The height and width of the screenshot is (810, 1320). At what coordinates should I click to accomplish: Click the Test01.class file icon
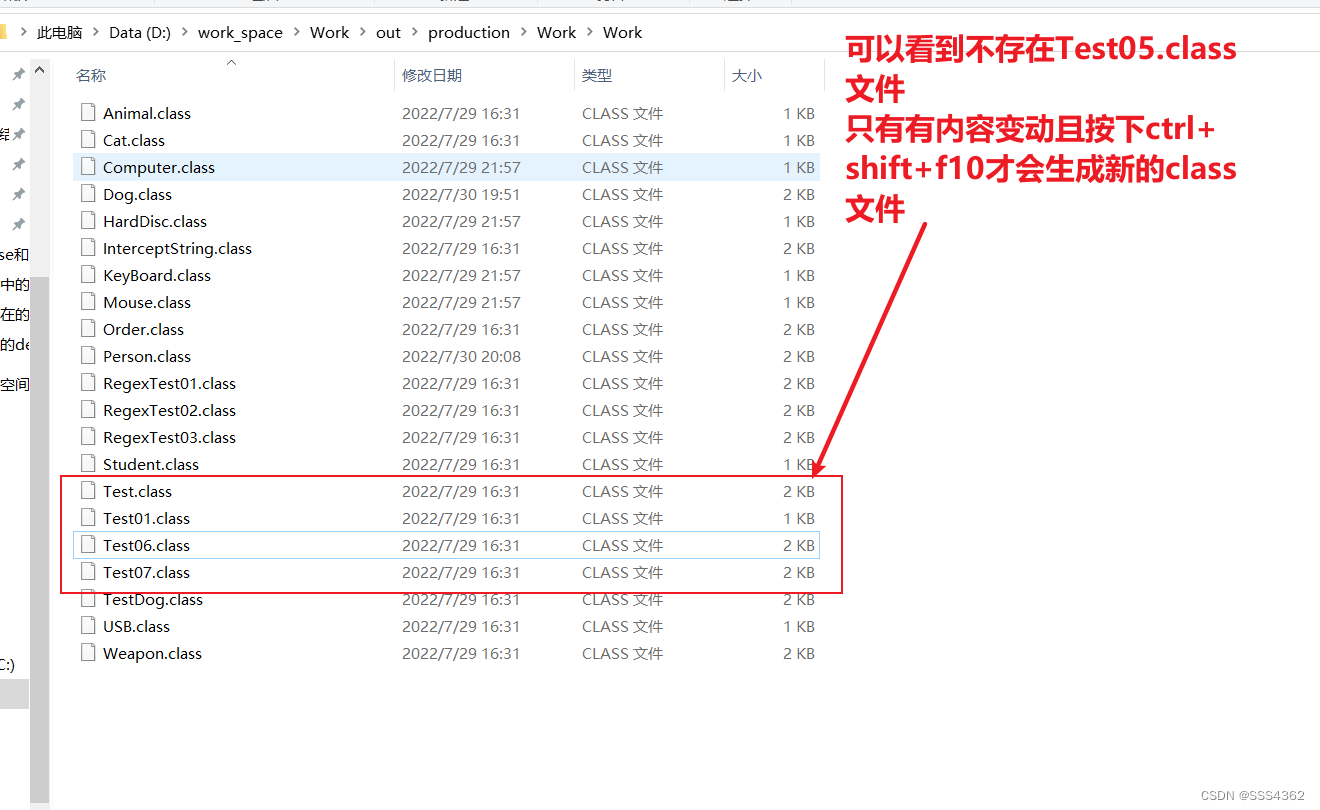pos(88,518)
